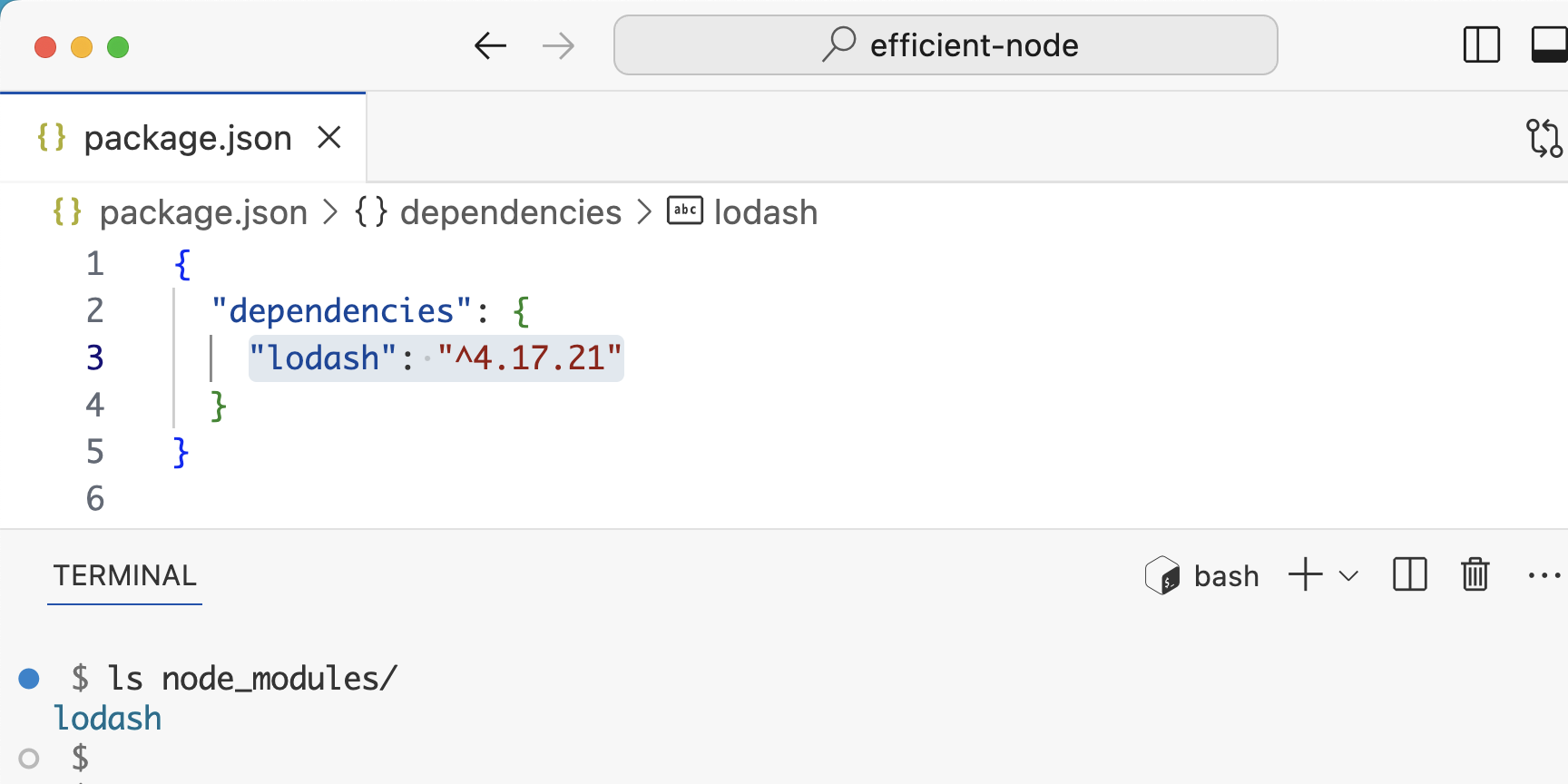Click the closing brace on line 5

[181, 451]
